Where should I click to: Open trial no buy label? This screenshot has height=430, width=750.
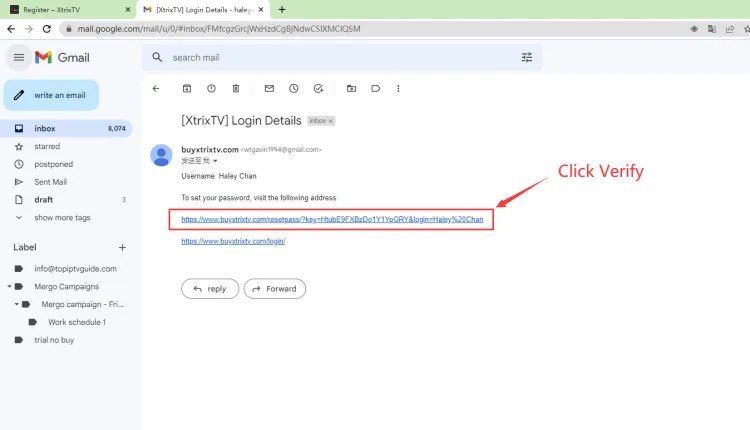54,340
